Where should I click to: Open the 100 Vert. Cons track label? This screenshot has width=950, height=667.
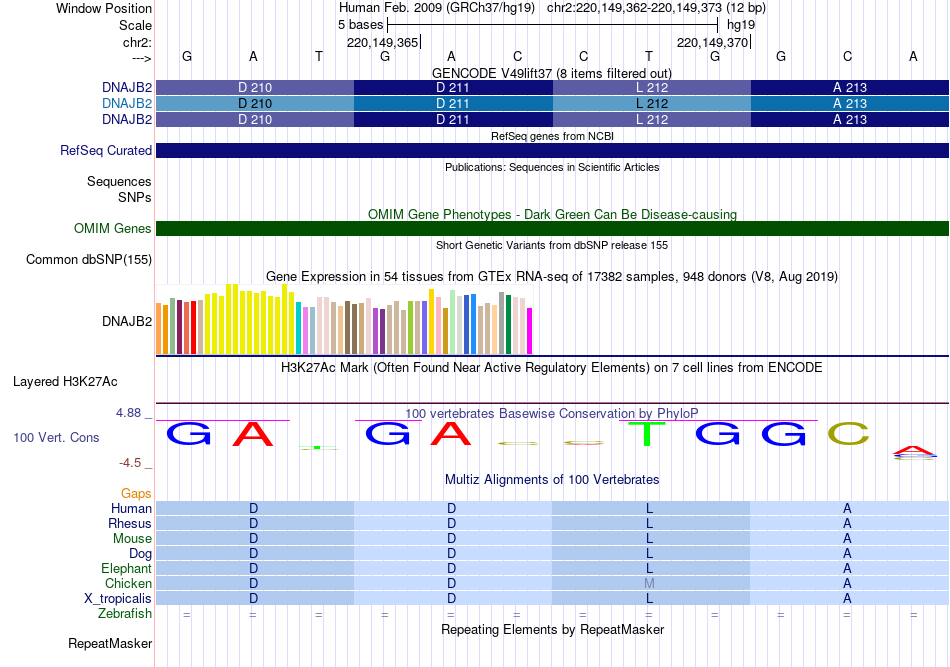point(56,437)
